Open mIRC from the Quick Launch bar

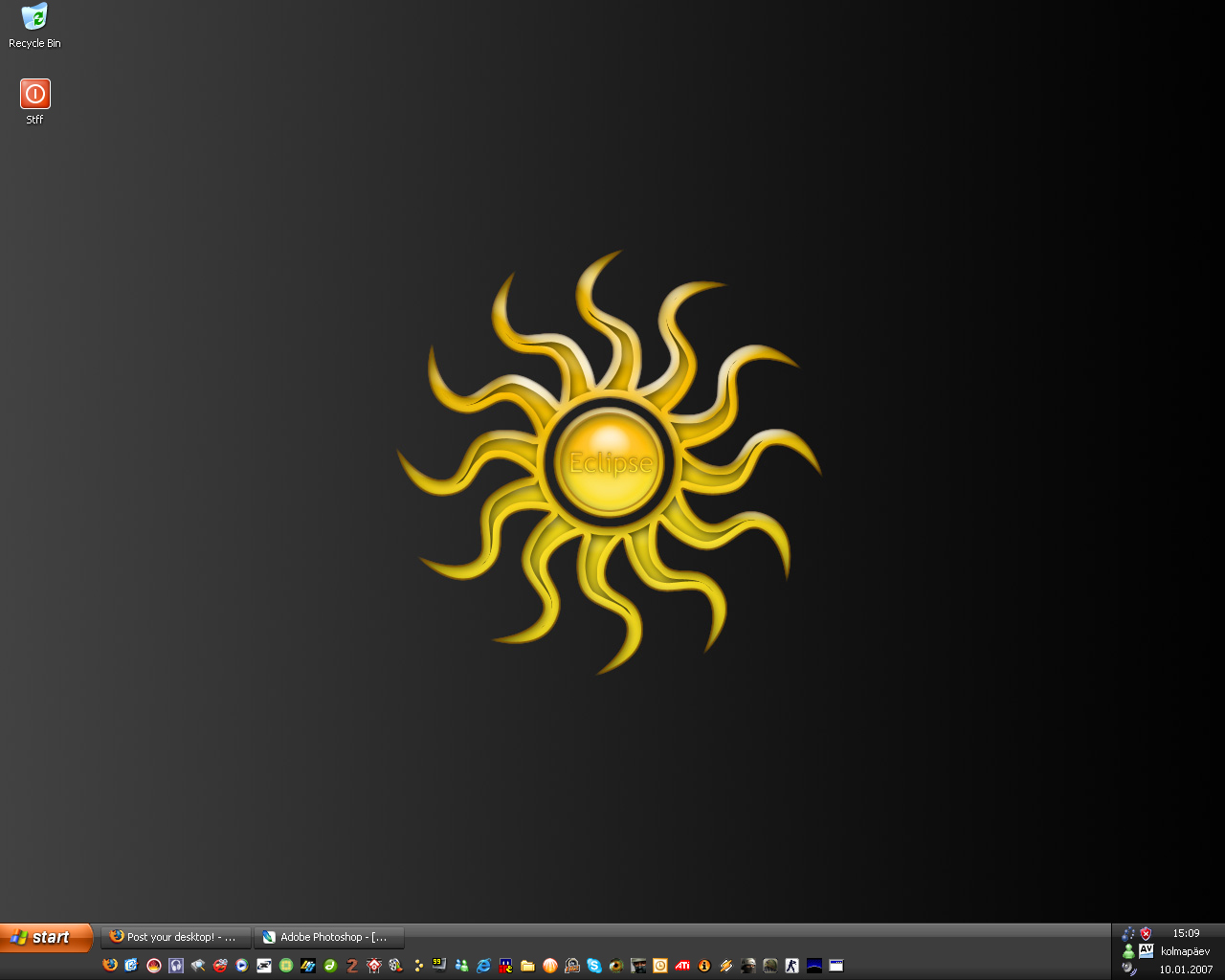506,966
